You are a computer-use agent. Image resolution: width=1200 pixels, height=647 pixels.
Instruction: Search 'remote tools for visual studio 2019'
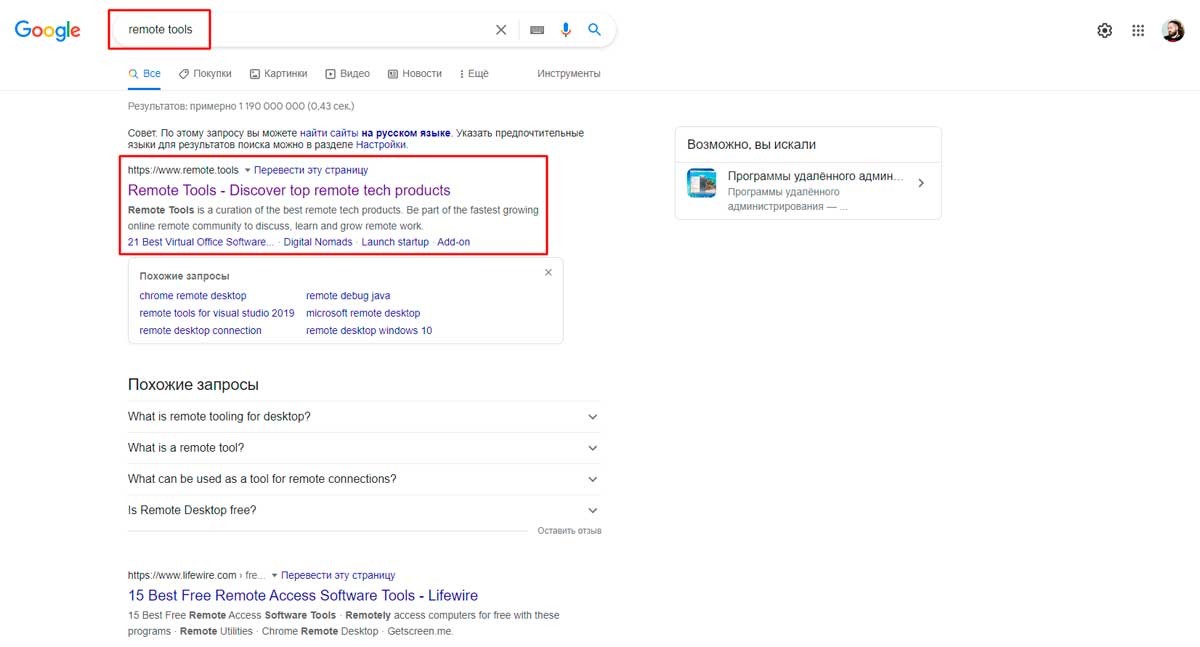(217, 313)
